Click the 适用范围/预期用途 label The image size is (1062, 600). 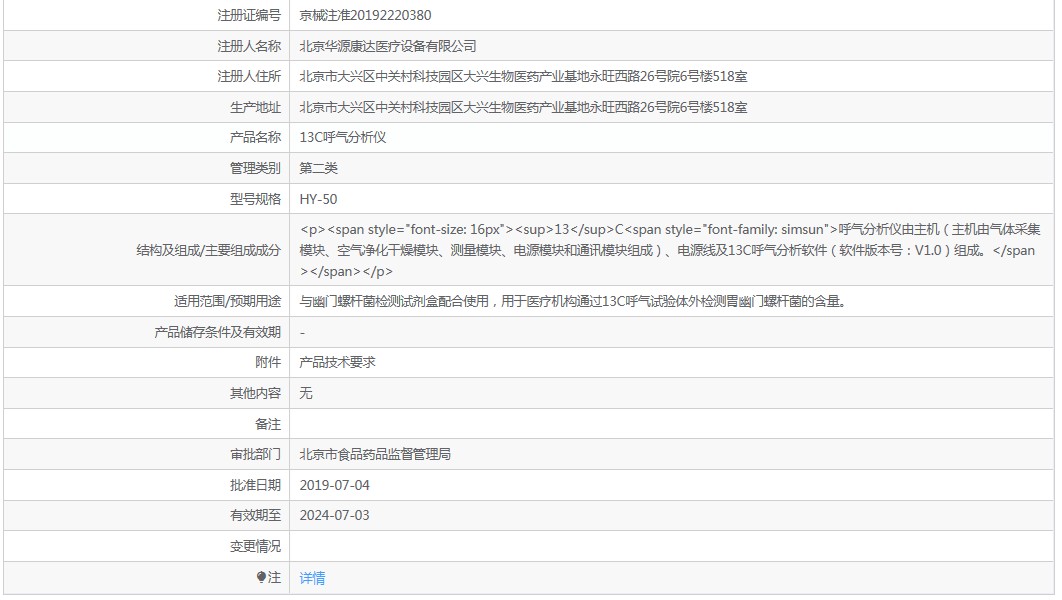pos(228,301)
